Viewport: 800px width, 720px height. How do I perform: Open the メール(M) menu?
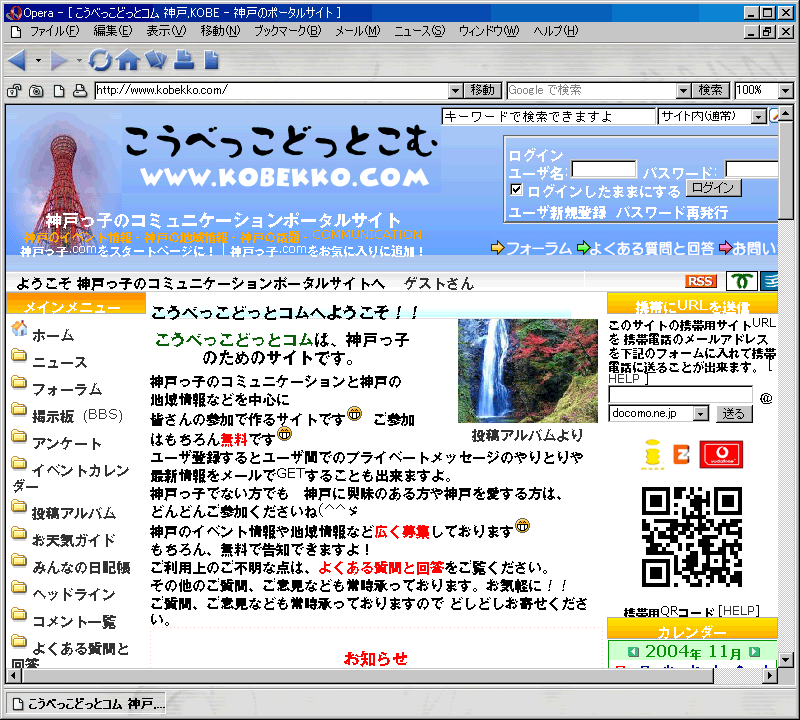coord(358,31)
